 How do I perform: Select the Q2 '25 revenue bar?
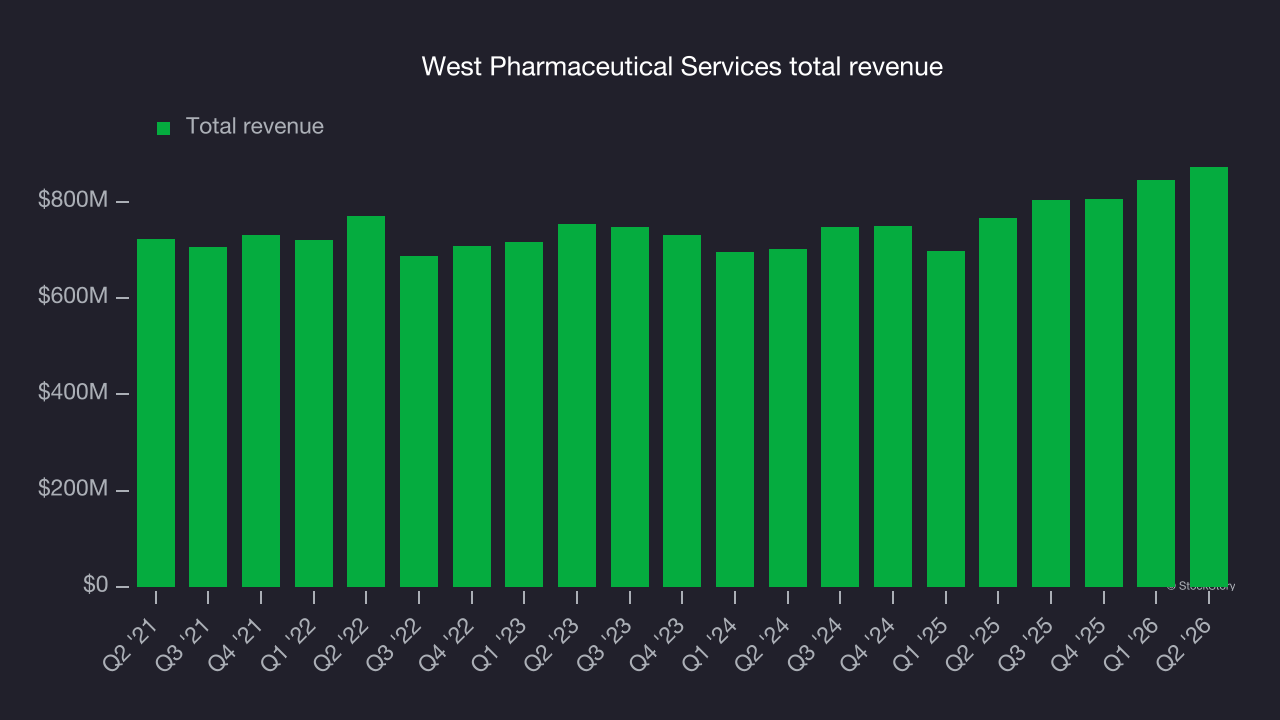pos(998,402)
